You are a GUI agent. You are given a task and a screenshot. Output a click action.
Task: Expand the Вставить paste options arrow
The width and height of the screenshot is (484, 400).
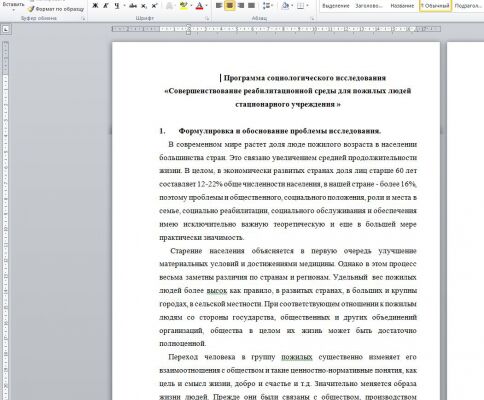[x=13, y=11]
